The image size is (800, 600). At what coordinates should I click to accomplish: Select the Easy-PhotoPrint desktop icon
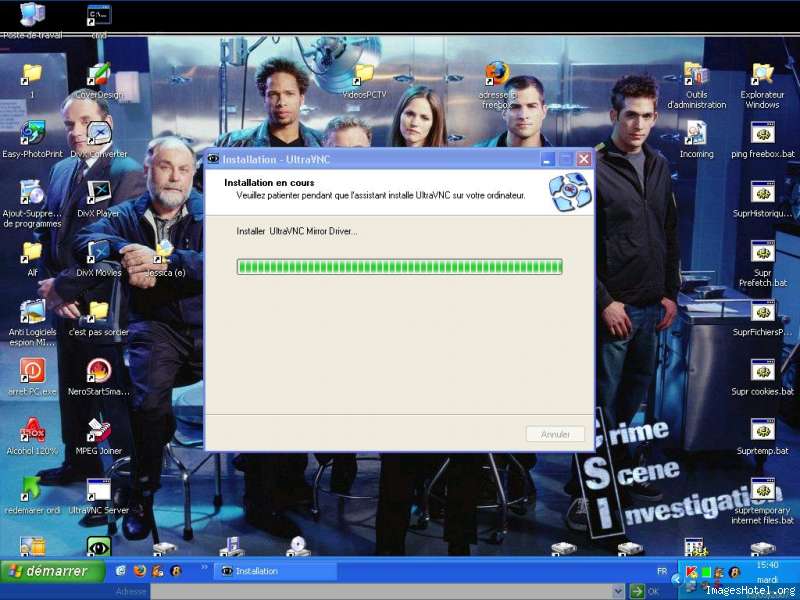32,133
